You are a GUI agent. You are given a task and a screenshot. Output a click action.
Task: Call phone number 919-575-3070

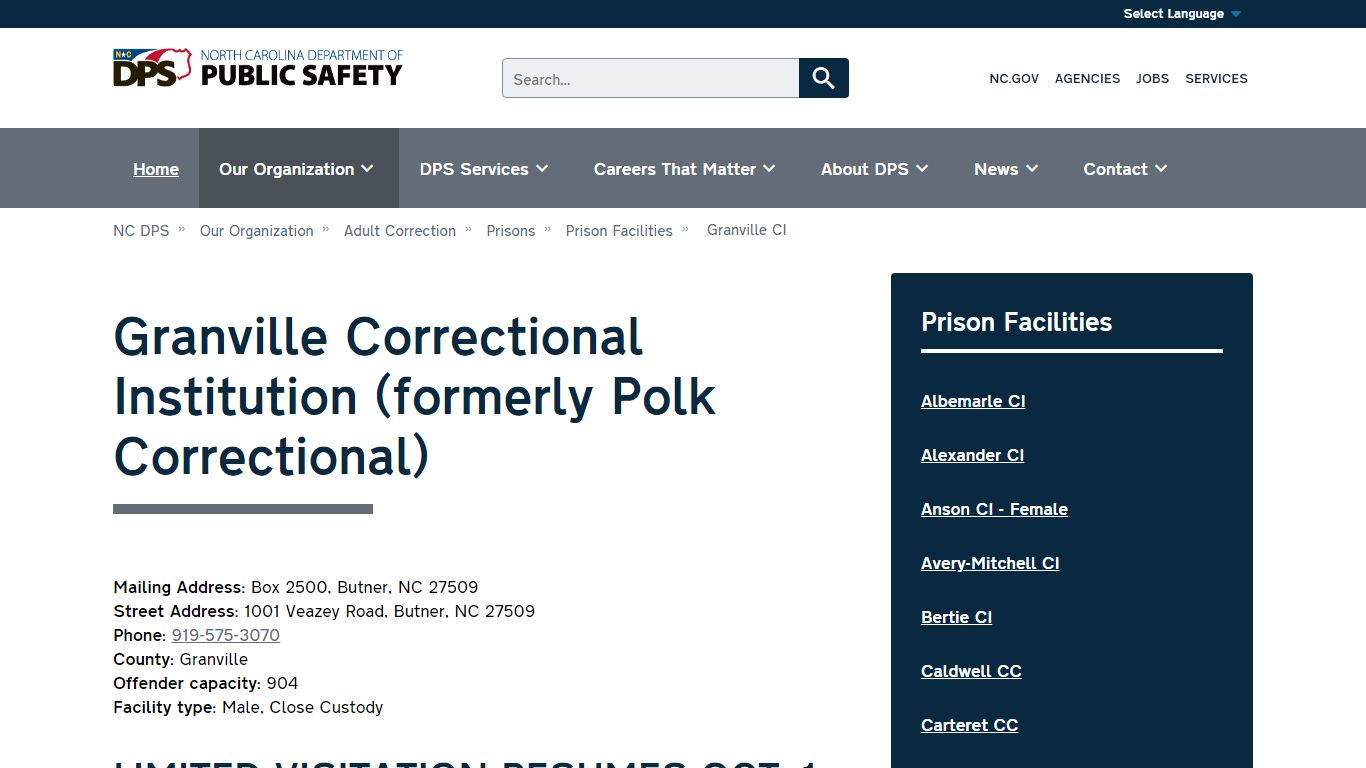(226, 635)
